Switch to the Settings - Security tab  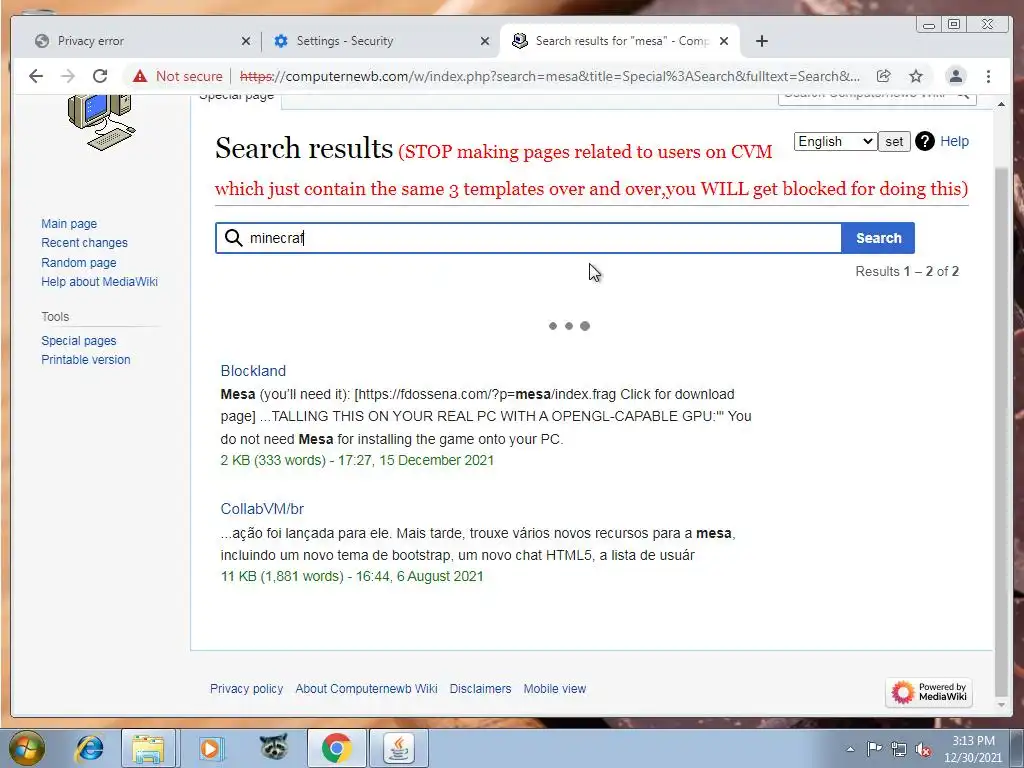click(x=379, y=41)
